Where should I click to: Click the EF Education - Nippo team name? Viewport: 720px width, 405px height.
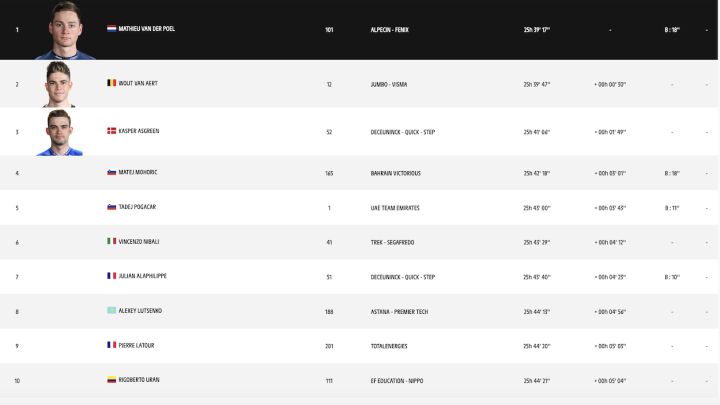(x=397, y=381)
